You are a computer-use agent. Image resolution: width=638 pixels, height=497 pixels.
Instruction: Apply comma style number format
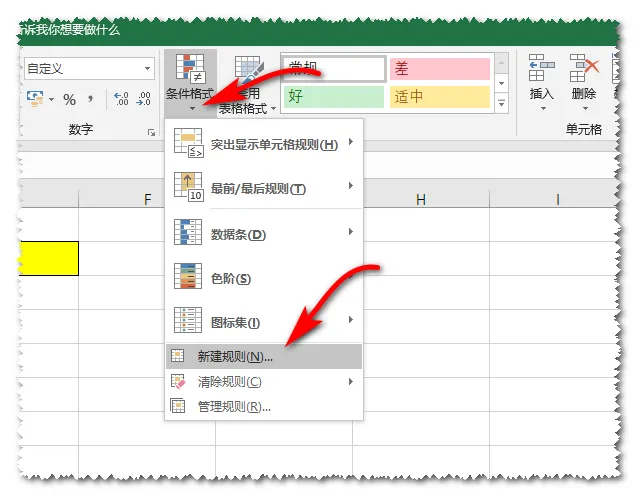click(90, 99)
